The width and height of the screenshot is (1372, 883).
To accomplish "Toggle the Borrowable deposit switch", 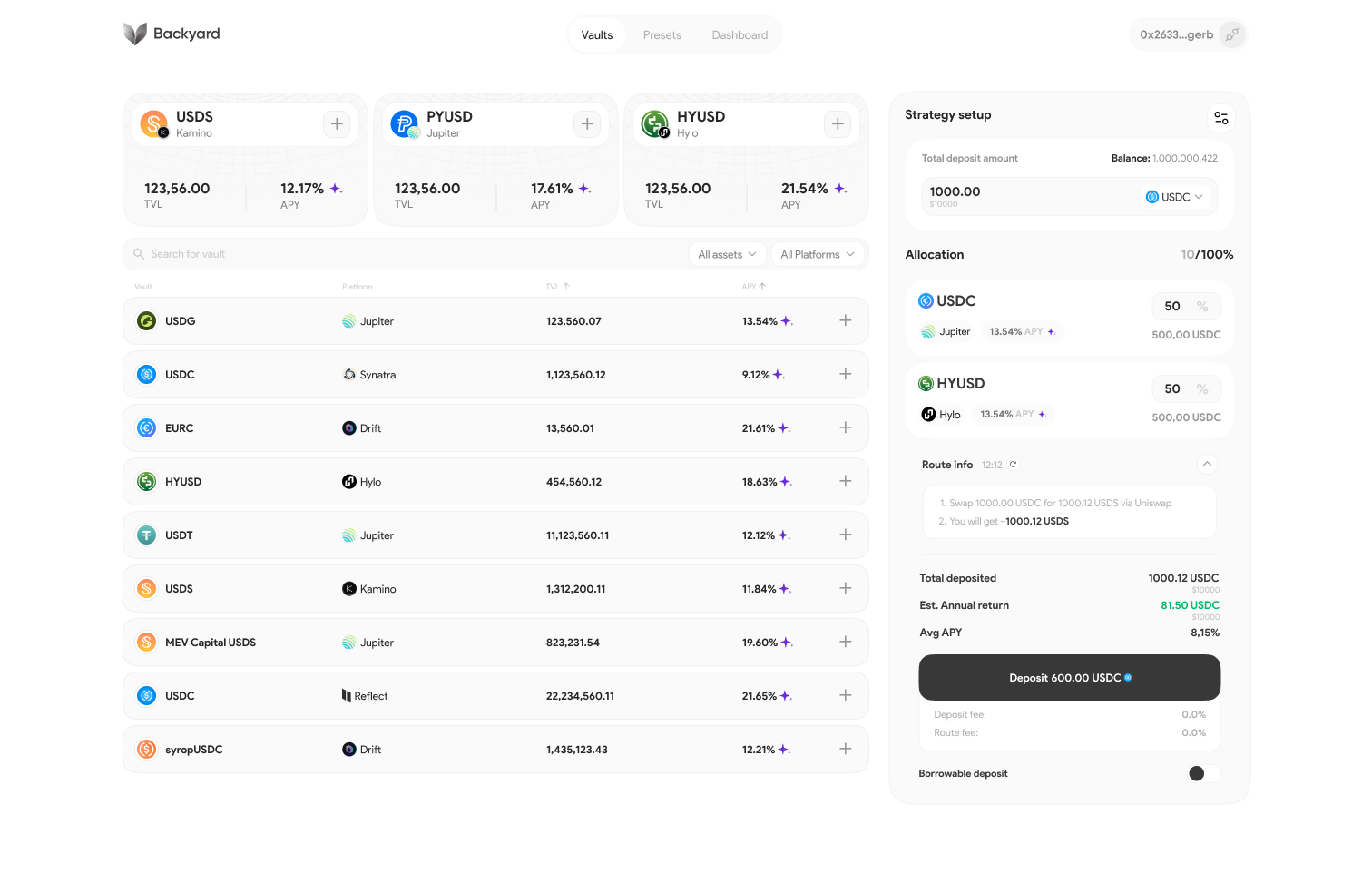I will click(1204, 773).
